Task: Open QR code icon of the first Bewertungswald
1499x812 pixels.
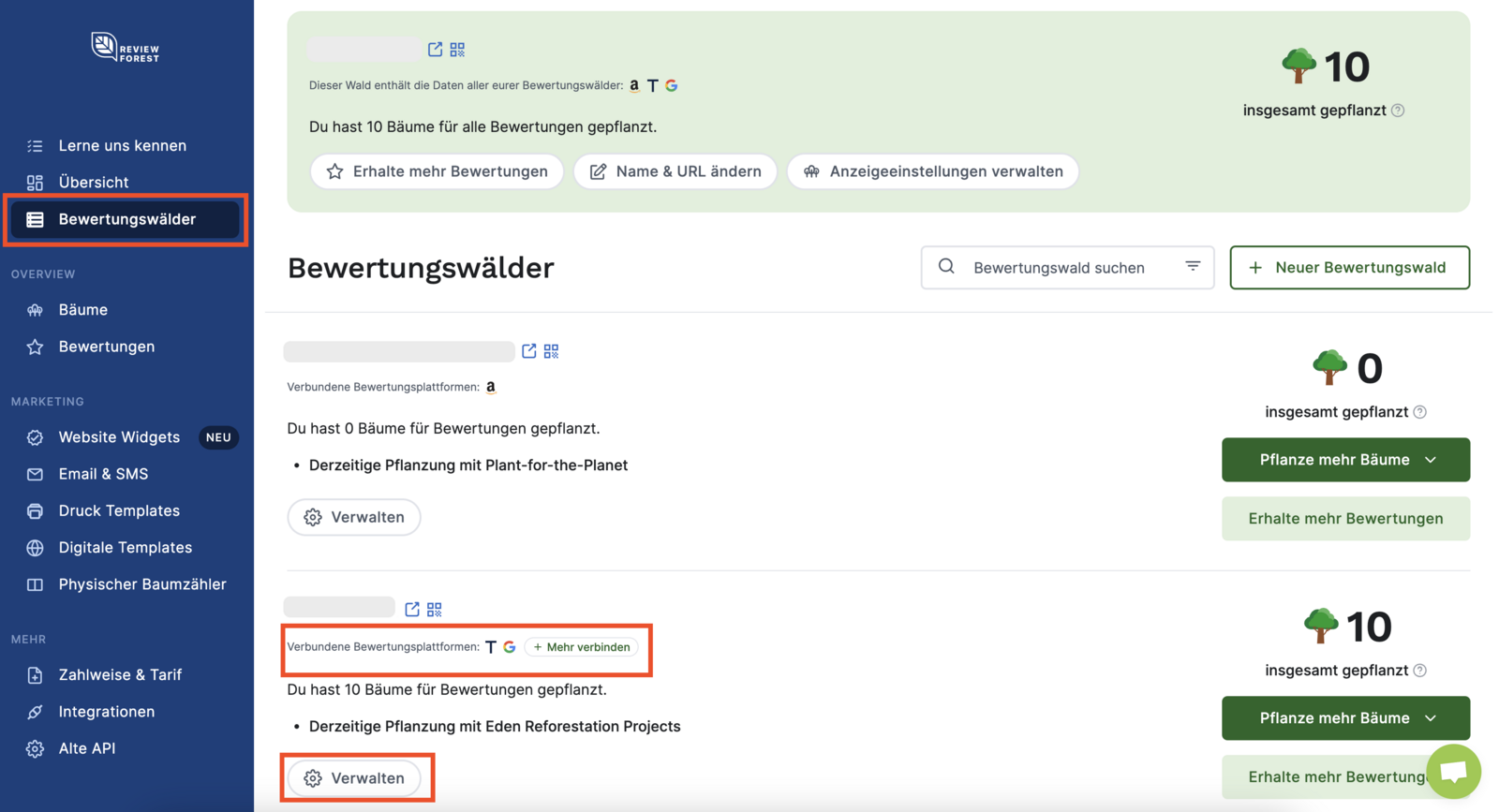Action: 551,351
